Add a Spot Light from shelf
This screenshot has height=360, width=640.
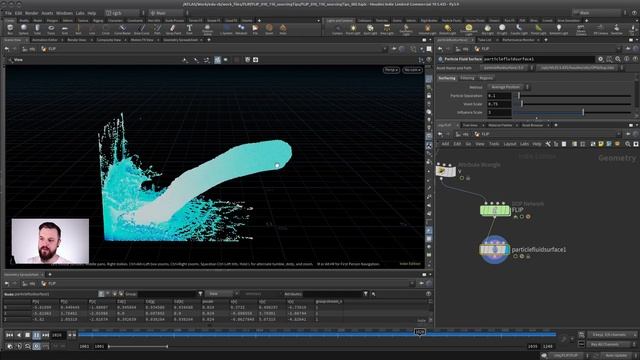(370, 29)
